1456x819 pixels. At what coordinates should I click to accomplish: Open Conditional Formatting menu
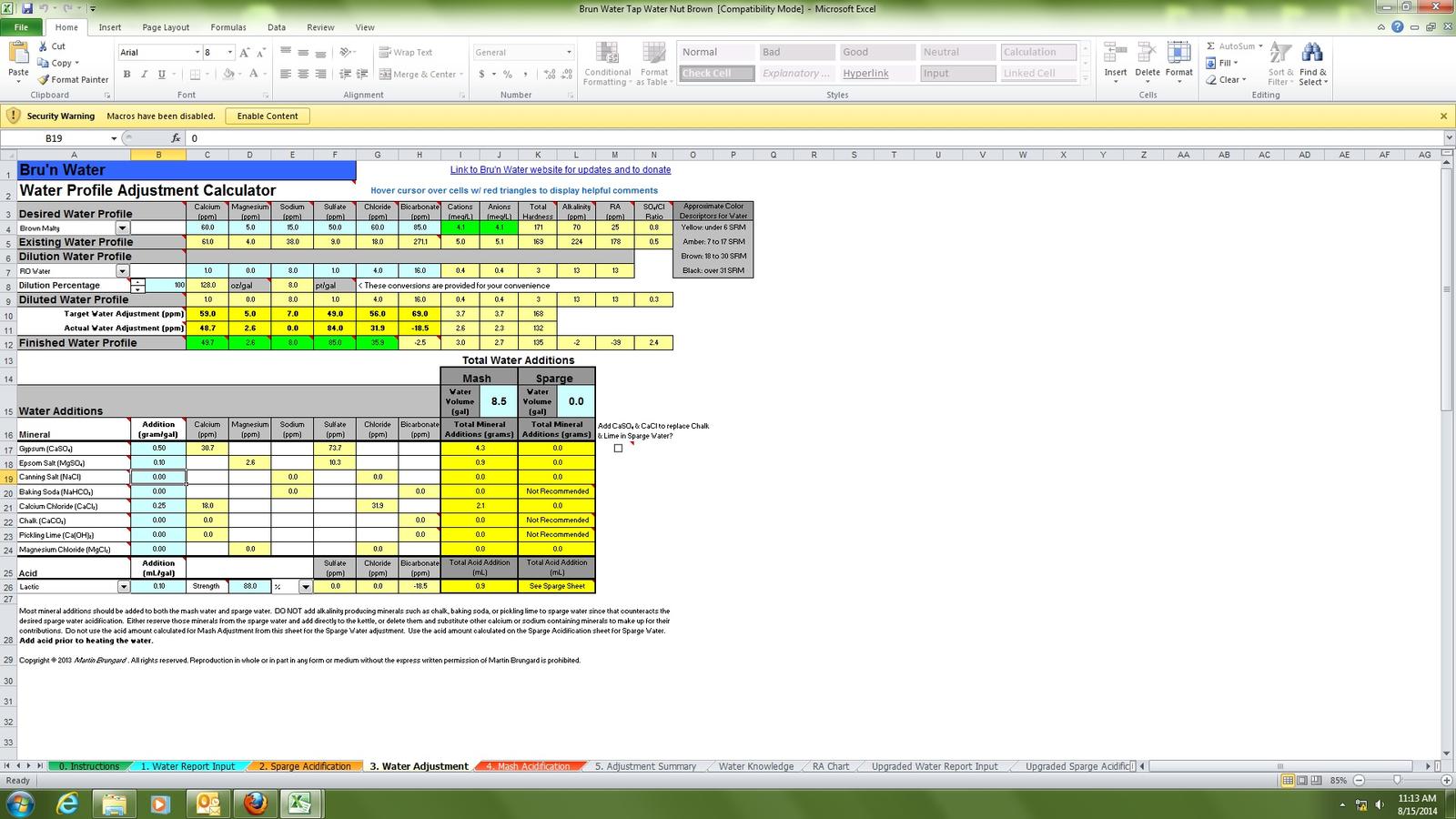tap(607, 64)
